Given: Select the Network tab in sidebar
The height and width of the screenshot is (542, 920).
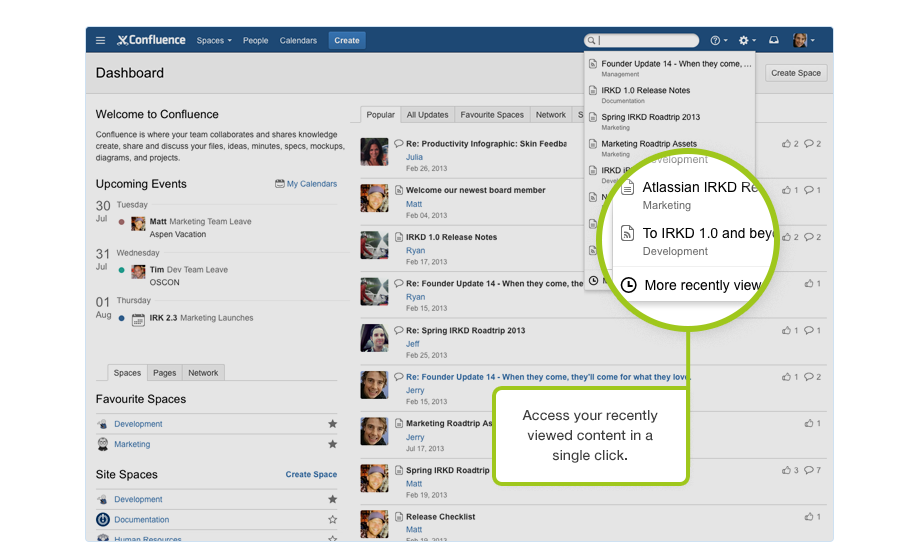Looking at the screenshot, I should coord(203,372).
